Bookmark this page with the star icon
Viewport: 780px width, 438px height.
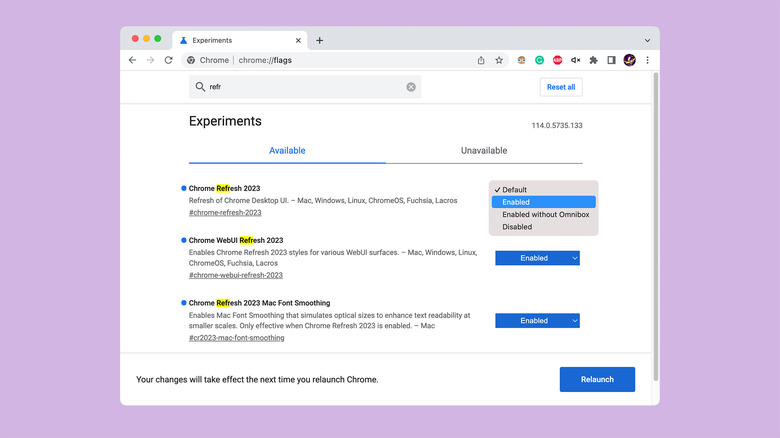pos(499,60)
